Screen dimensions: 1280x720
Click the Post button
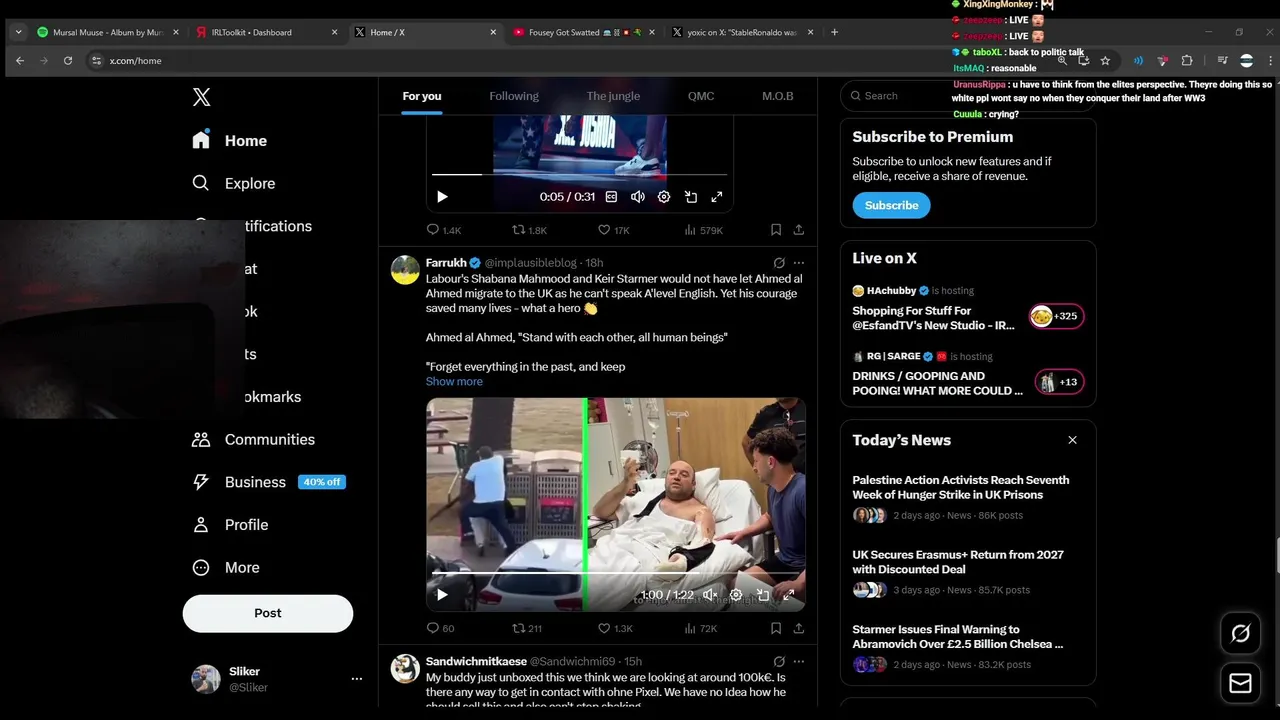point(268,613)
